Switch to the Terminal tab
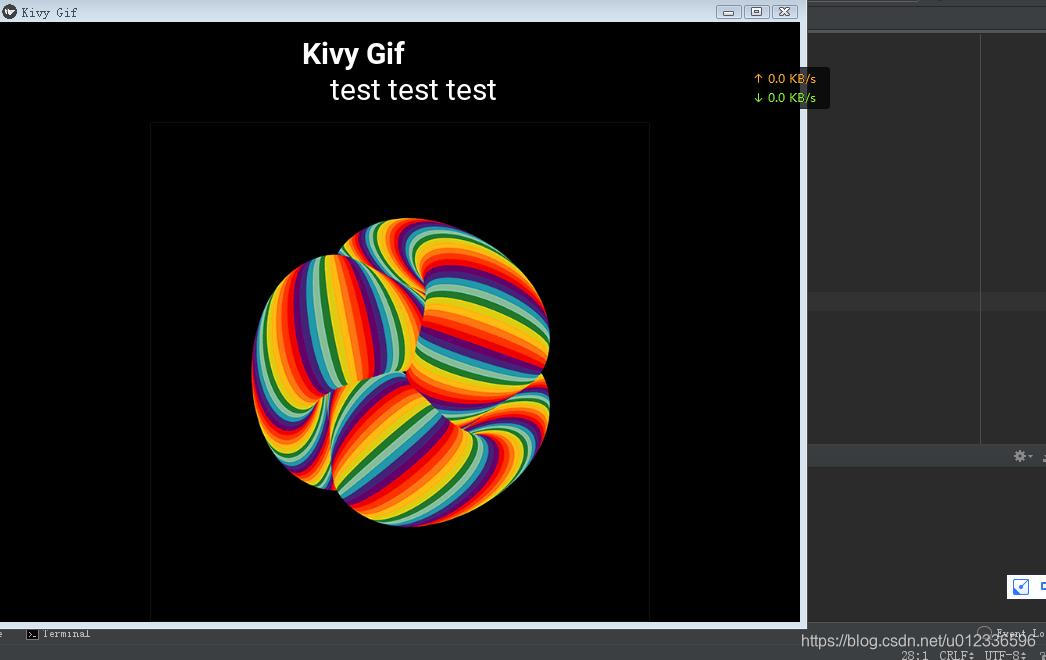The image size is (1046, 660). [60, 633]
